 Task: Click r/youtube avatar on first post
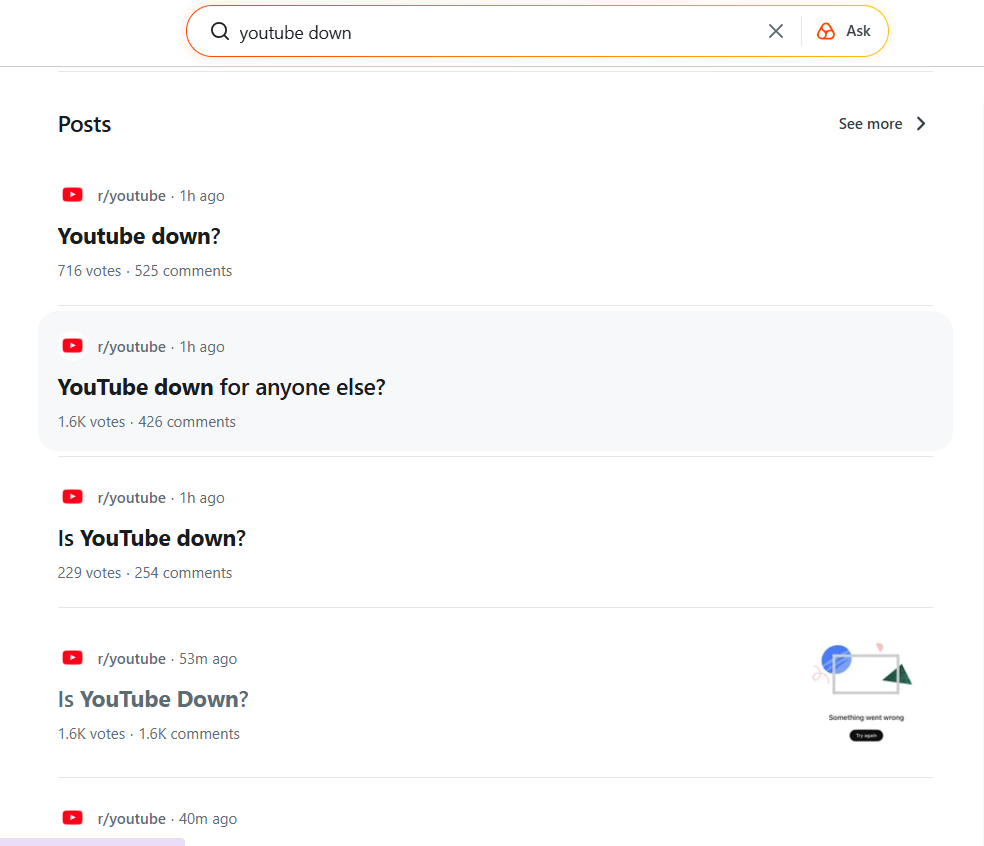[x=72, y=195]
